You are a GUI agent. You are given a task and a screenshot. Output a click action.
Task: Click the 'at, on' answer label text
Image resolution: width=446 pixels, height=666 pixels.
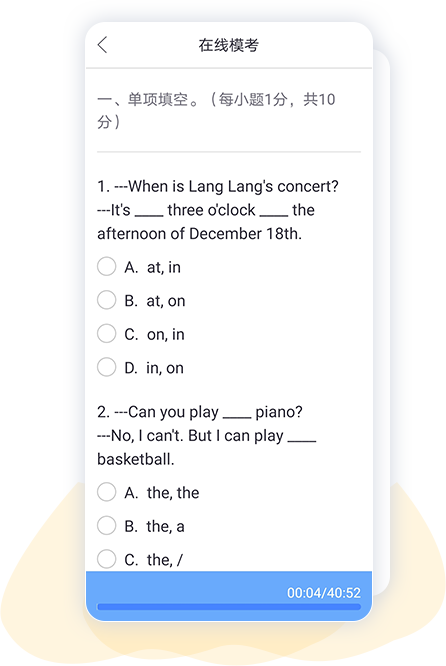166,301
